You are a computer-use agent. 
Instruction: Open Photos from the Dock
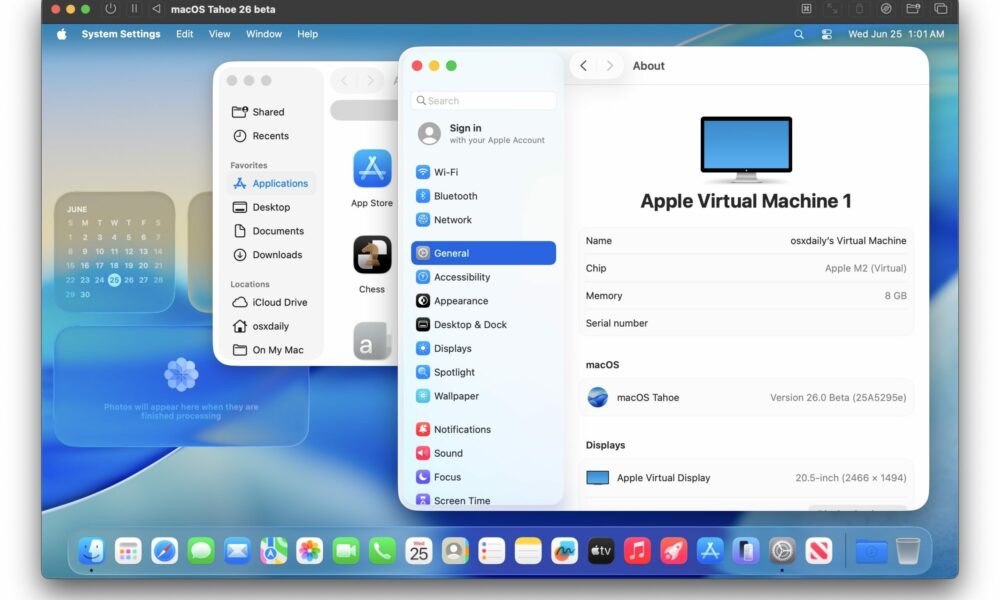310,551
